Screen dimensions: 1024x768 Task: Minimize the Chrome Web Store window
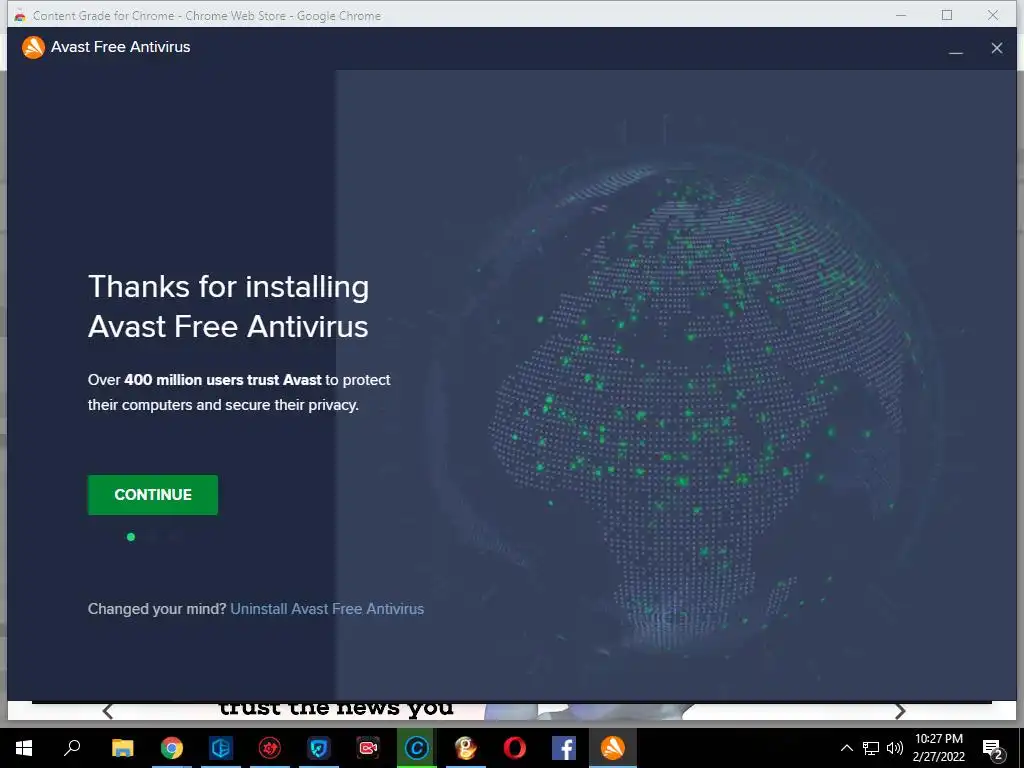click(901, 15)
